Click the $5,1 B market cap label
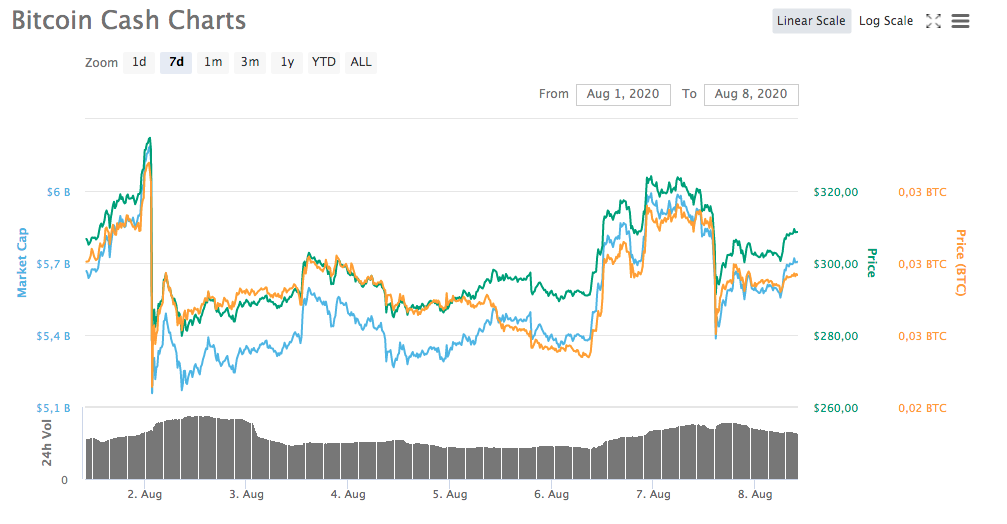The height and width of the screenshot is (524, 1007). [53, 408]
